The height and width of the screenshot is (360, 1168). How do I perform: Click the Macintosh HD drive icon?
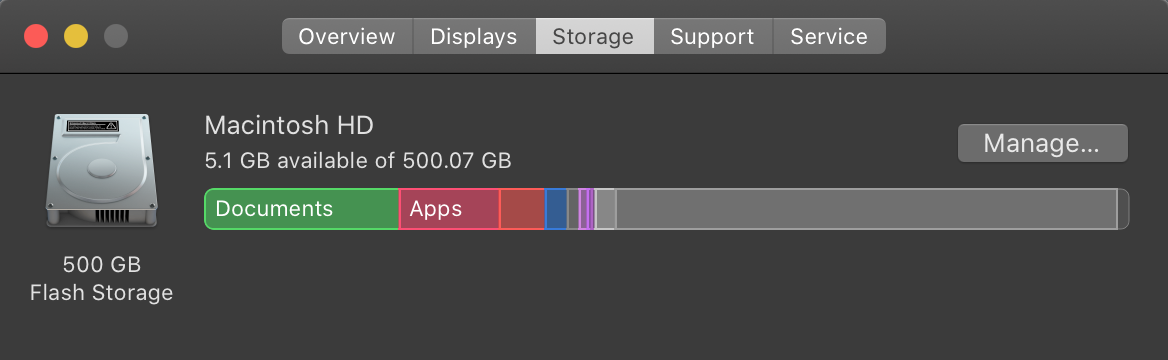click(102, 171)
